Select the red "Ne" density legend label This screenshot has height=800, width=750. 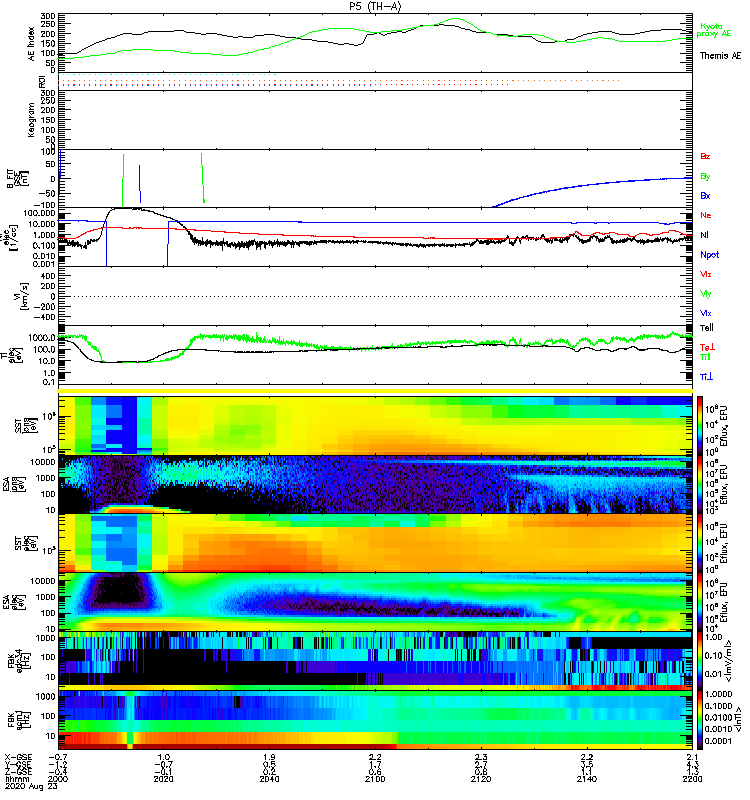(705, 215)
